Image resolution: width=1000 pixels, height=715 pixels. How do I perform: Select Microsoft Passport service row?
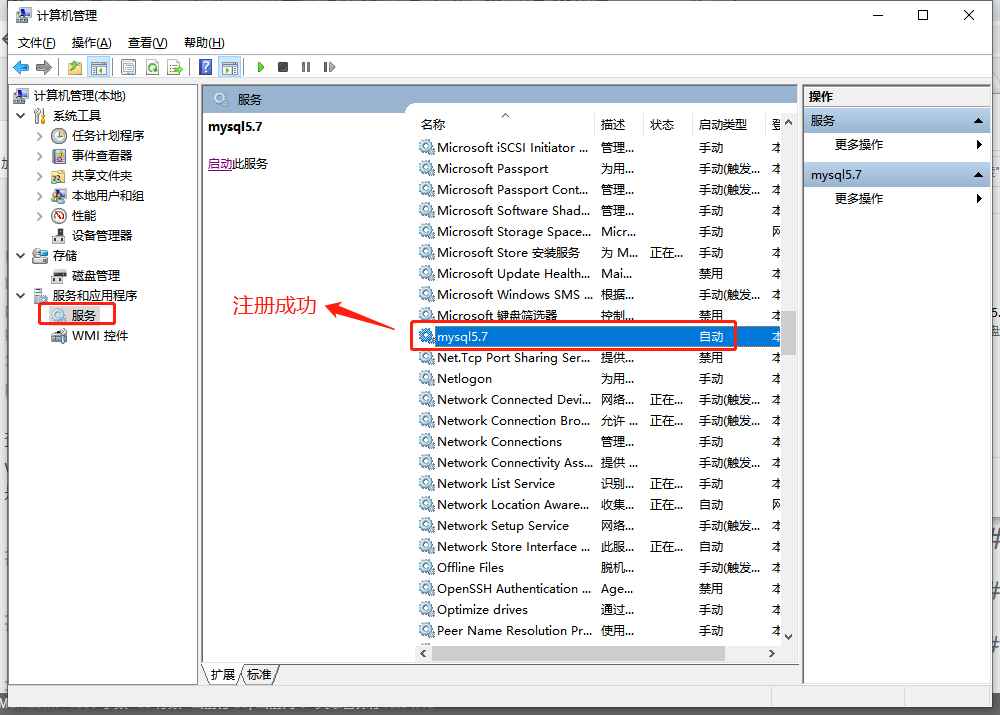(x=599, y=168)
